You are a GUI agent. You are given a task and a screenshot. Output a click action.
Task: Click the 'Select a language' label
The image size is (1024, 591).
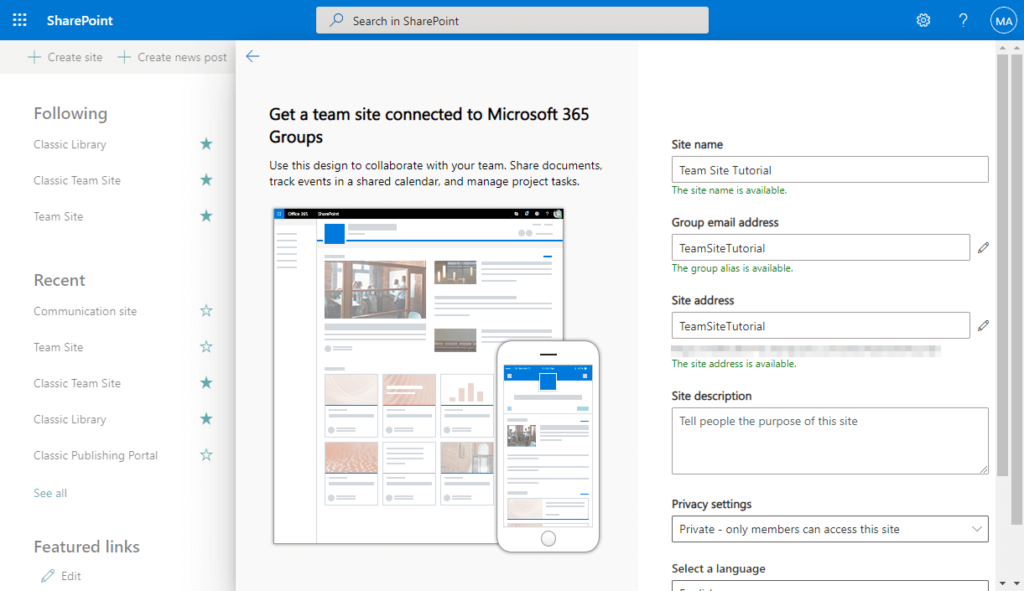click(x=718, y=569)
